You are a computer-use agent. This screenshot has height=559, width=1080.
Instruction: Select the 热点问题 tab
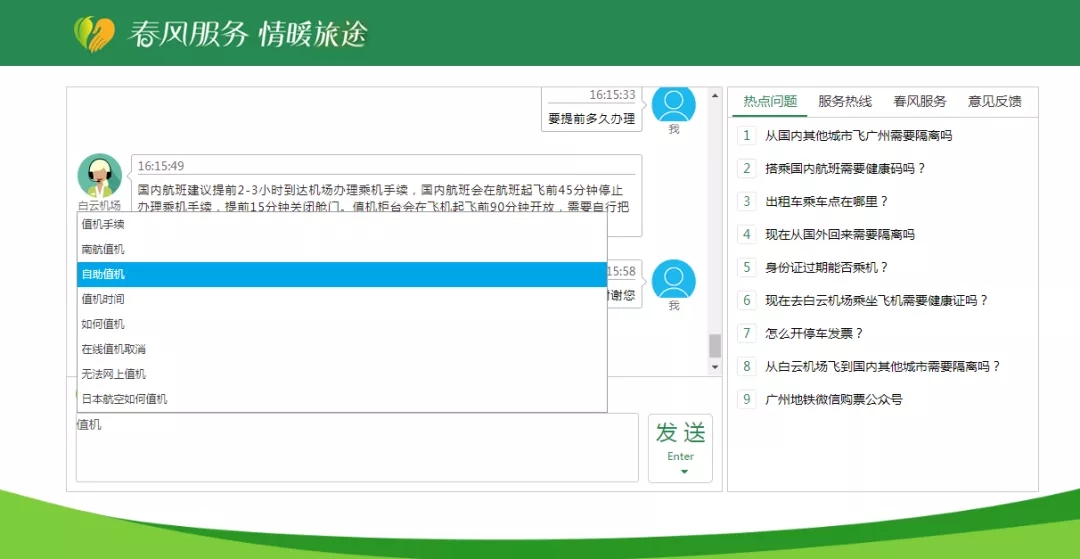[x=770, y=102]
